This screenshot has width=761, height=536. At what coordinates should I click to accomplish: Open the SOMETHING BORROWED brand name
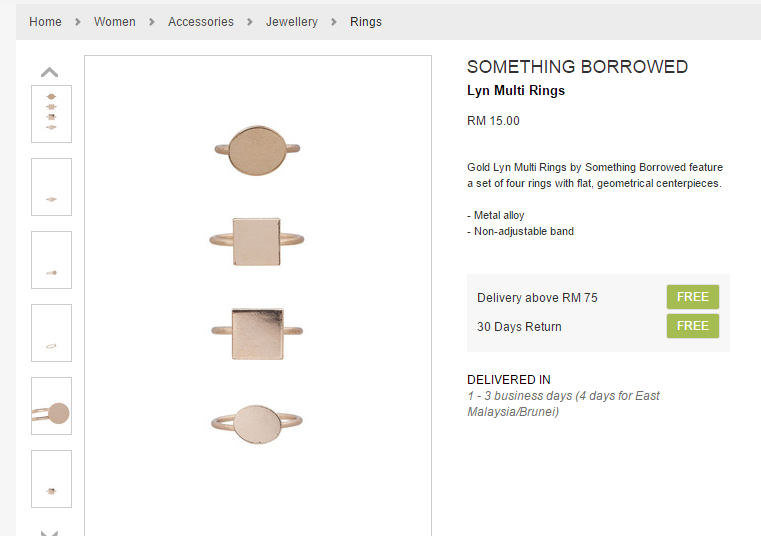tap(577, 67)
